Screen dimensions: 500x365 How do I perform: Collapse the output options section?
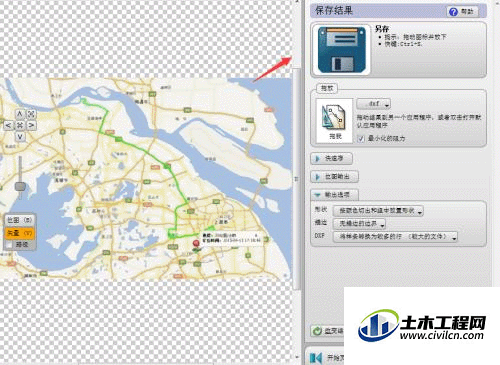[335, 195]
